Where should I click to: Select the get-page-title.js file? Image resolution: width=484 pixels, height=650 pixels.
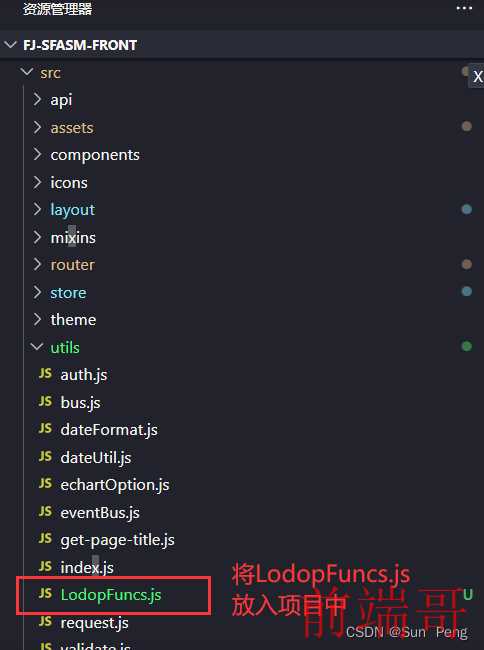[117, 540]
